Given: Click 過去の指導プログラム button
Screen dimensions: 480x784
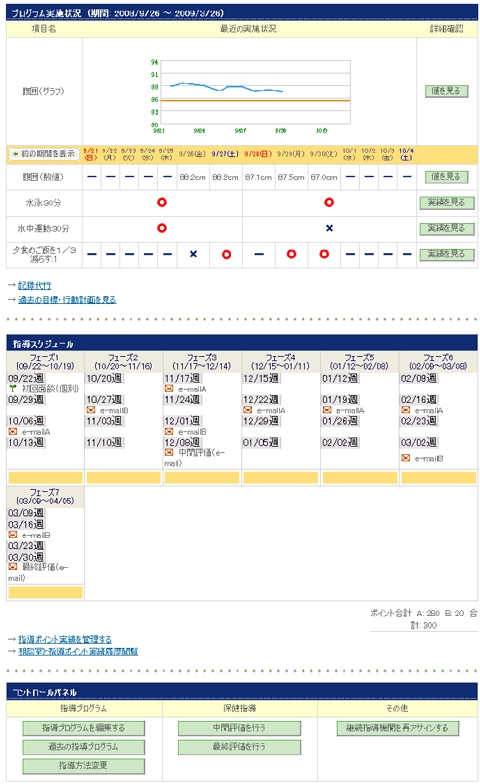Looking at the screenshot, I should click(84, 747).
